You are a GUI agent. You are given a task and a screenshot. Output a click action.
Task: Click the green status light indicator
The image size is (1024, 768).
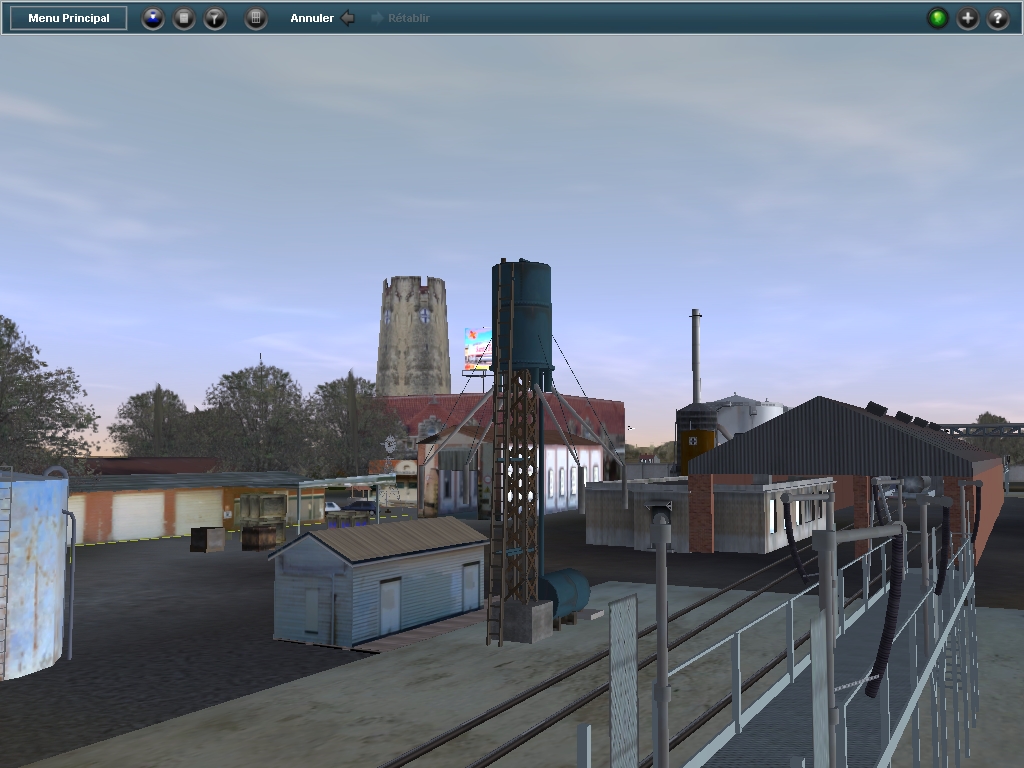(x=938, y=18)
